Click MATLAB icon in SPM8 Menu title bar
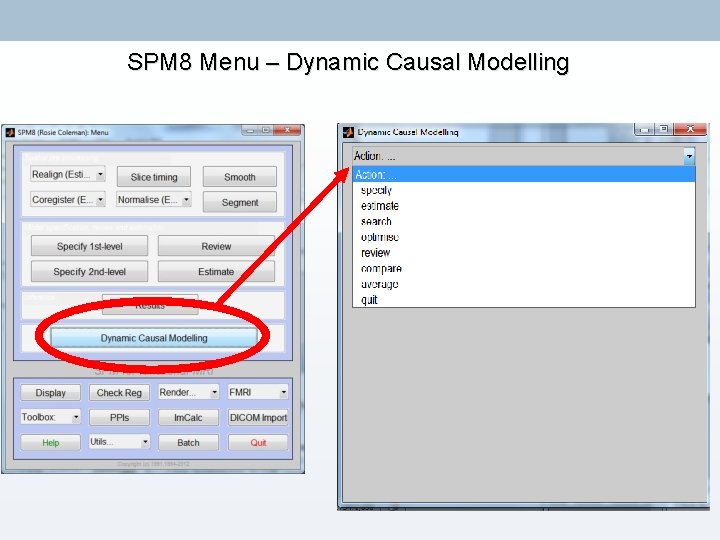720x540 pixels. tap(10, 132)
